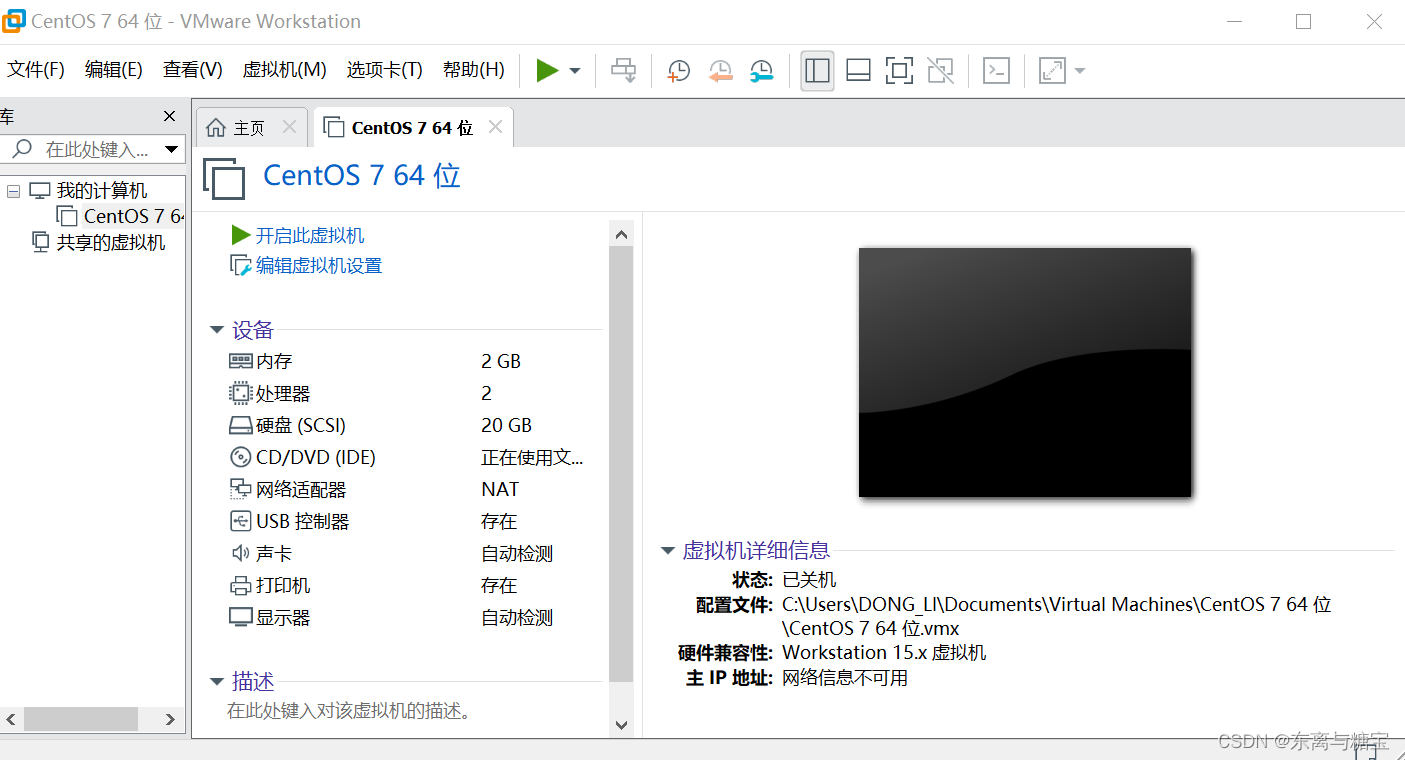Click the CD/DVD (IDE) device icon

click(x=240, y=457)
